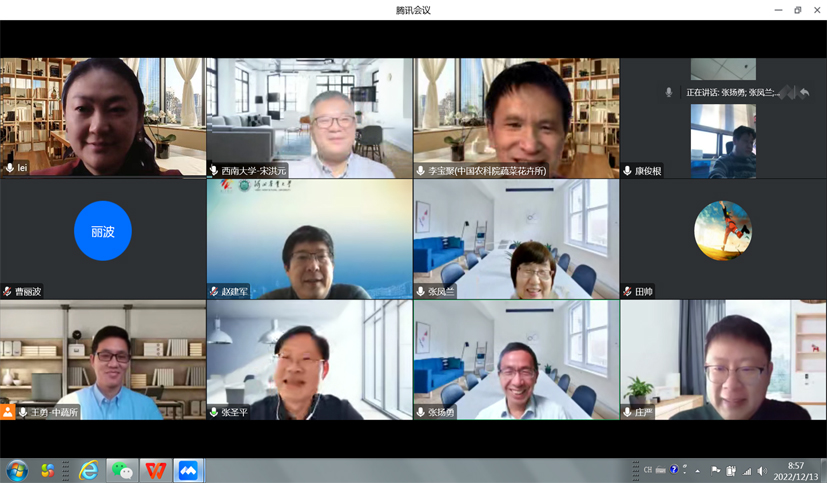Screen dimensions: 827x483
Task: Select the 丽波 blue avatar tile
Action: (103, 231)
